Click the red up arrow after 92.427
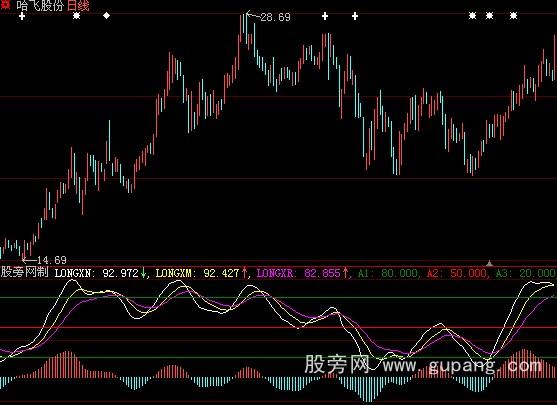557x405 pixels. pos(244,273)
